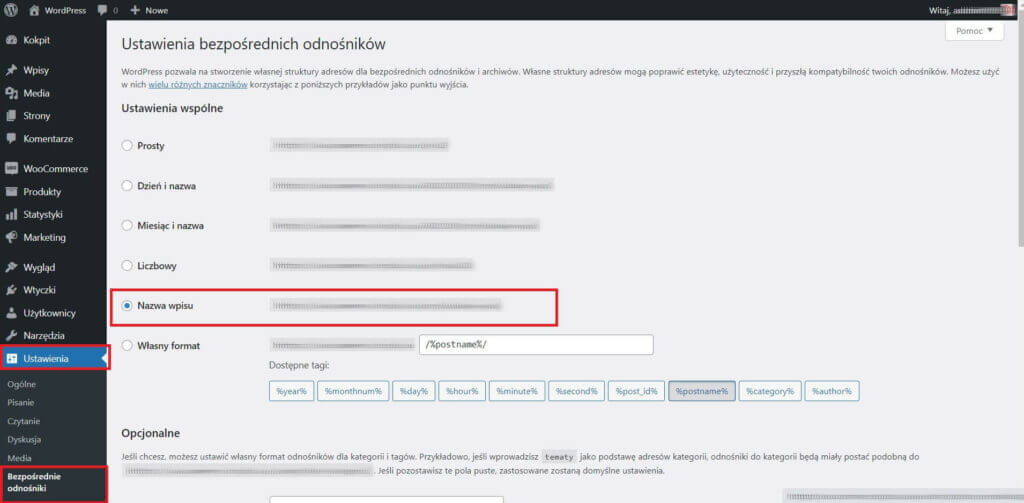Click the Nowe new content link

tap(157, 10)
